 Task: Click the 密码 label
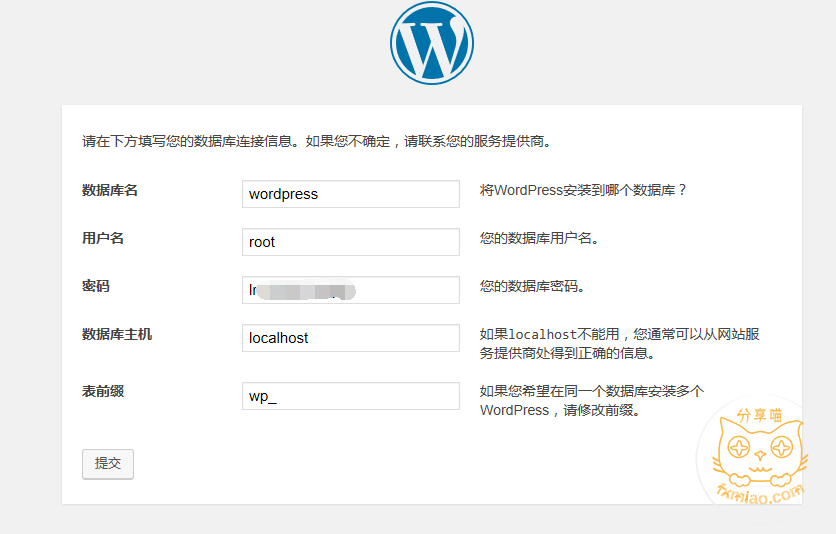click(x=96, y=286)
